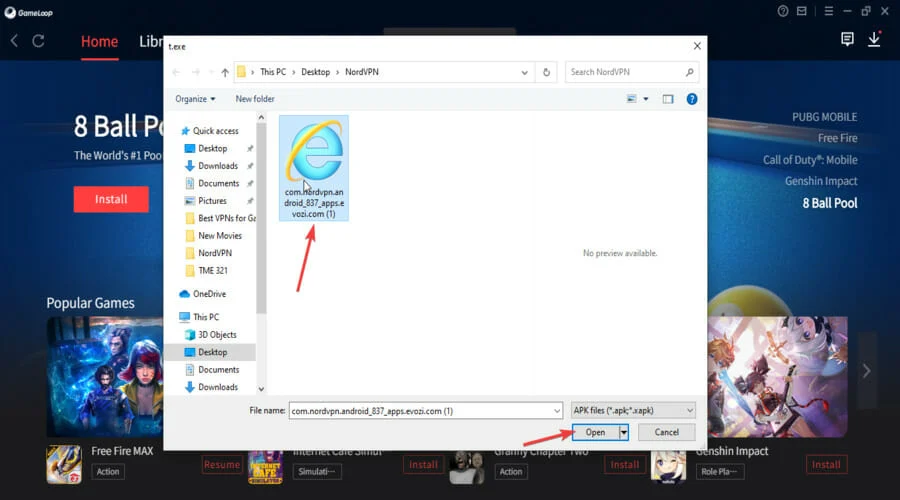Image resolution: width=900 pixels, height=500 pixels.
Task: Show next popular games with right chevron
Action: pyautogui.click(x=867, y=371)
